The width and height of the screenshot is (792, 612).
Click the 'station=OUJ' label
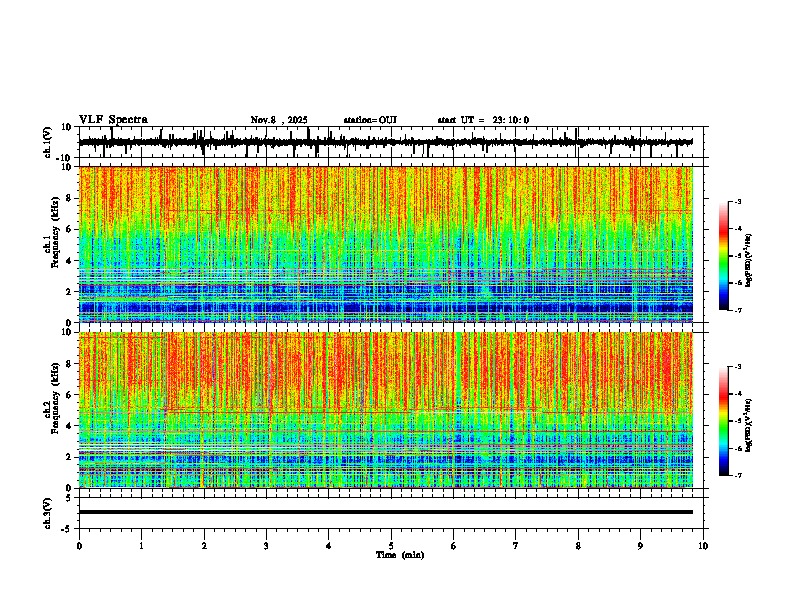tap(370, 120)
